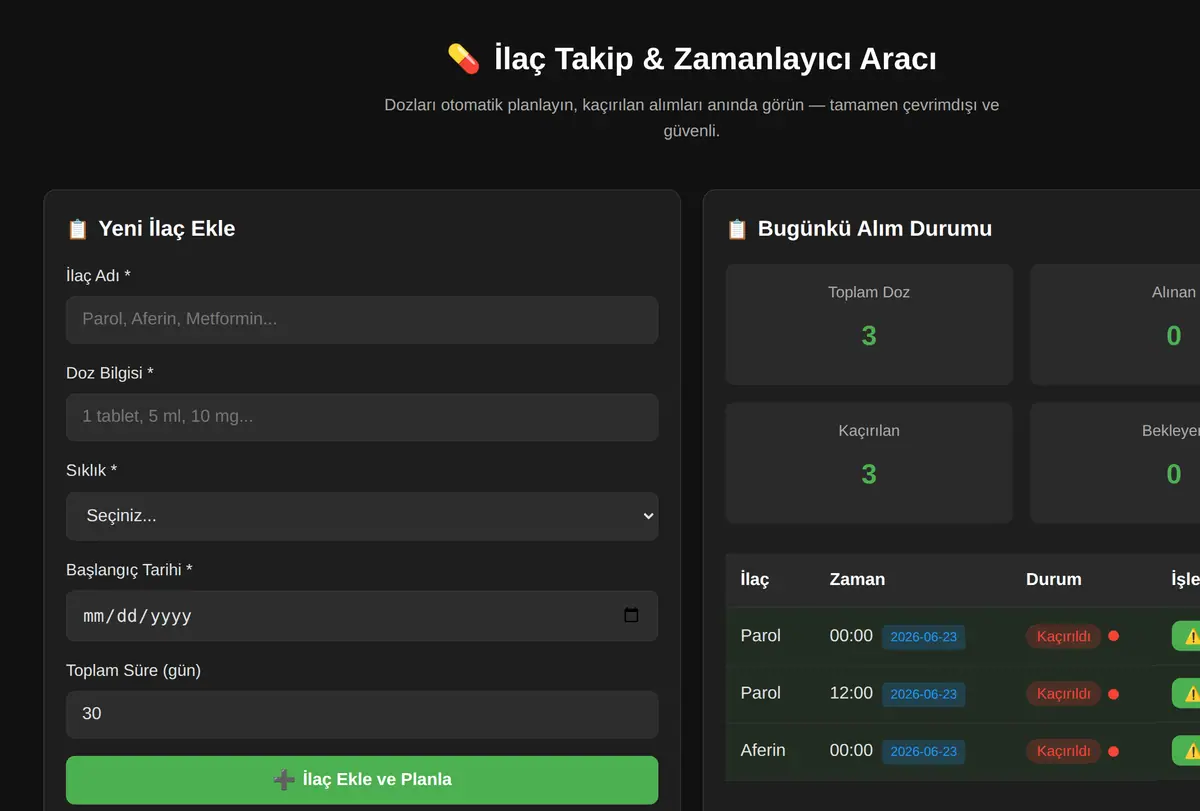
Task: Click the red dot beside Aferin's Kaçırıldı
Action: [x=1113, y=751]
